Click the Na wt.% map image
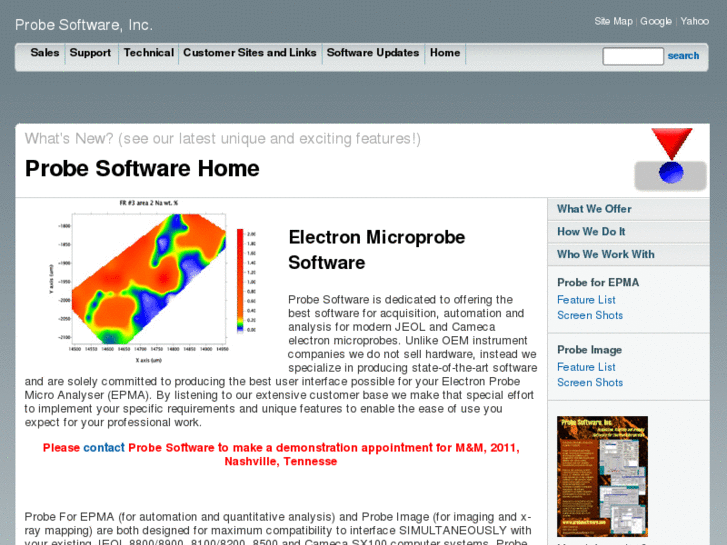The image size is (727, 545). pyautogui.click(x=152, y=282)
